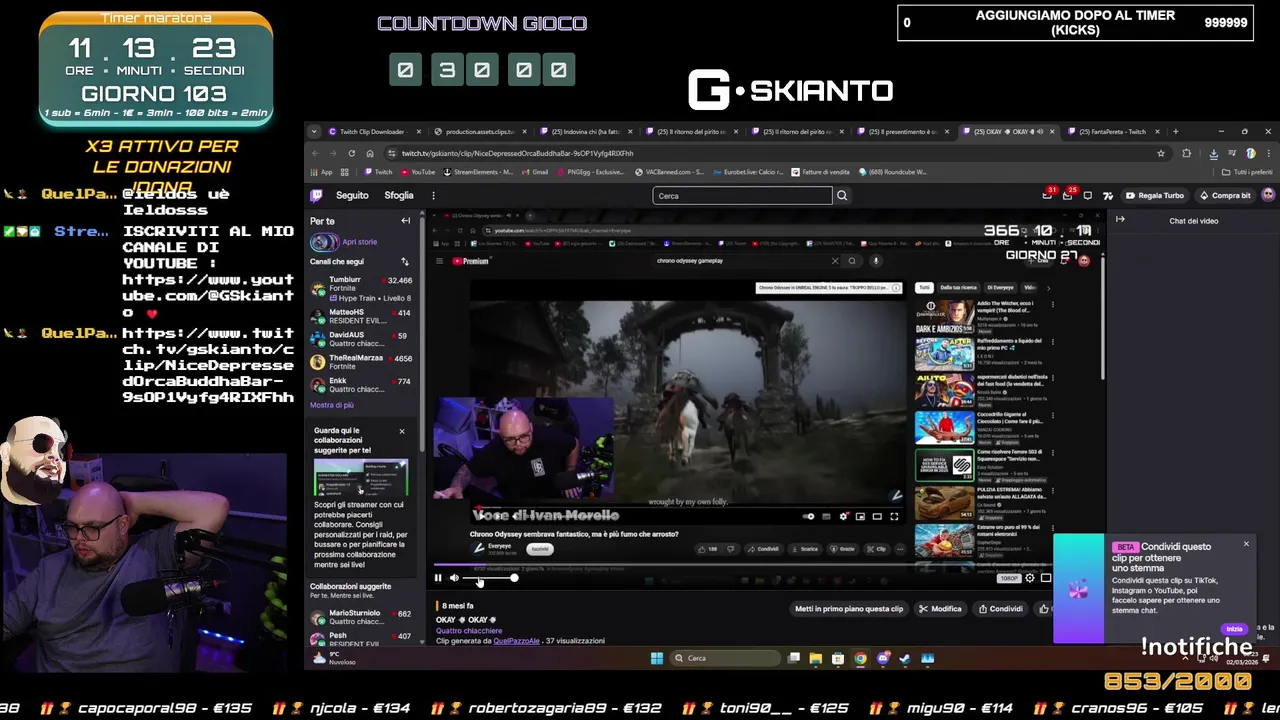Click the Windows taskbar Cerca search box
Screen dimensions: 1280x720
[x=726, y=658]
